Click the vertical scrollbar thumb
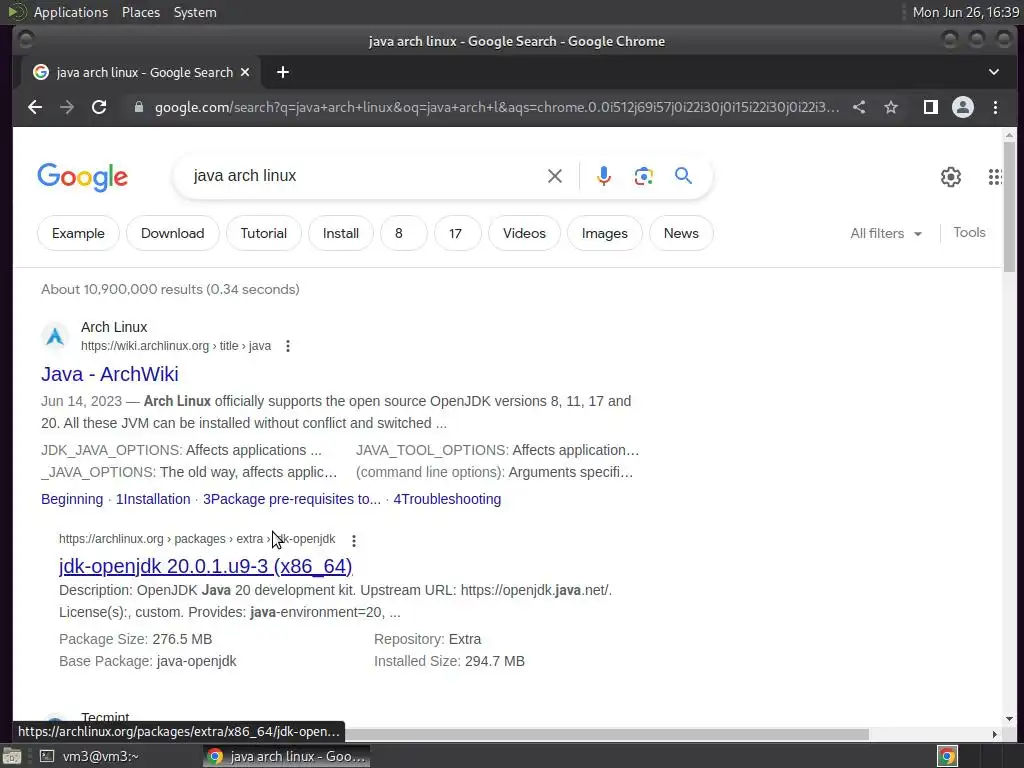The image size is (1024, 768). pyautogui.click(x=1009, y=206)
